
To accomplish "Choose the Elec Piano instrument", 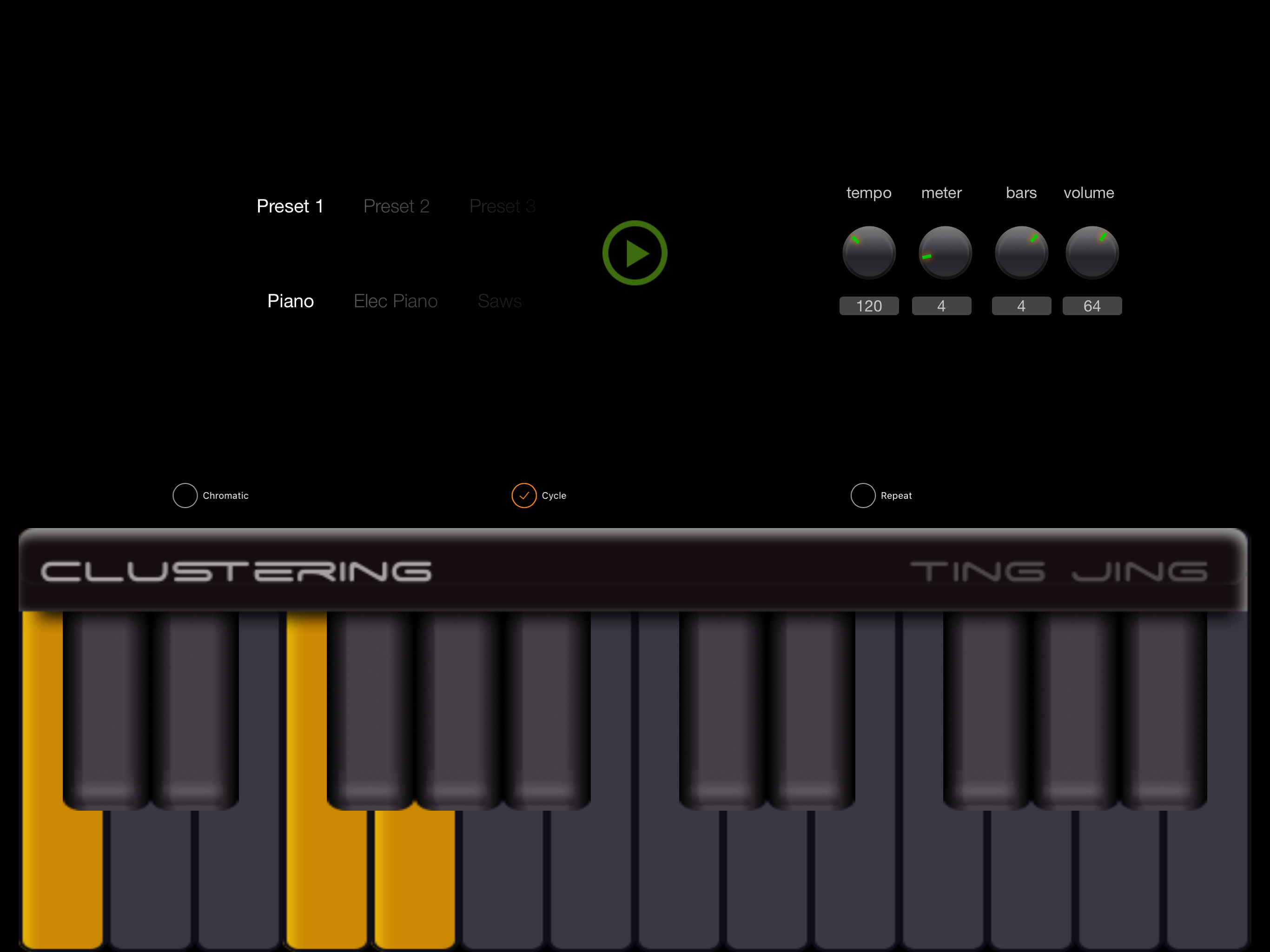I will pos(396,301).
